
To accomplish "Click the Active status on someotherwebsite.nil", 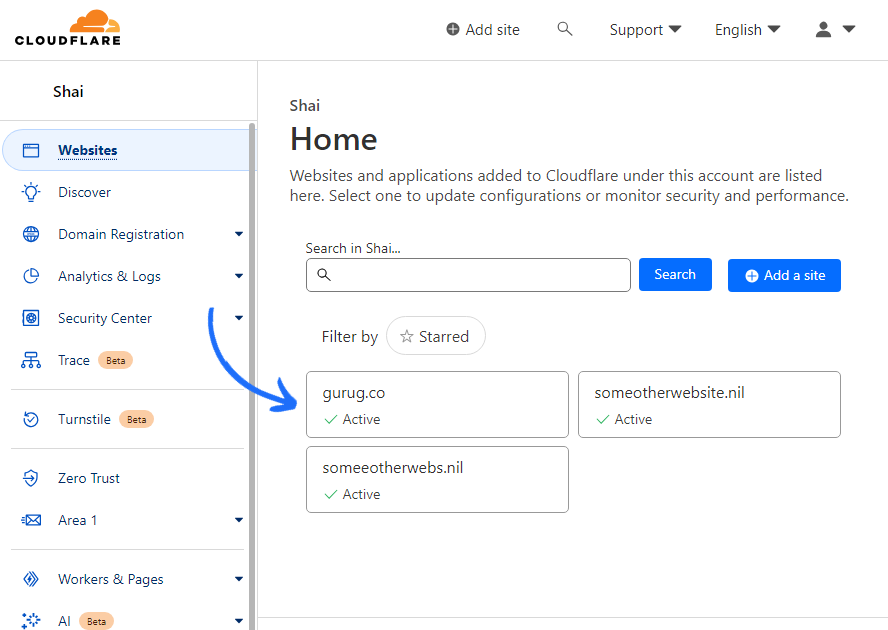I will 624,419.
